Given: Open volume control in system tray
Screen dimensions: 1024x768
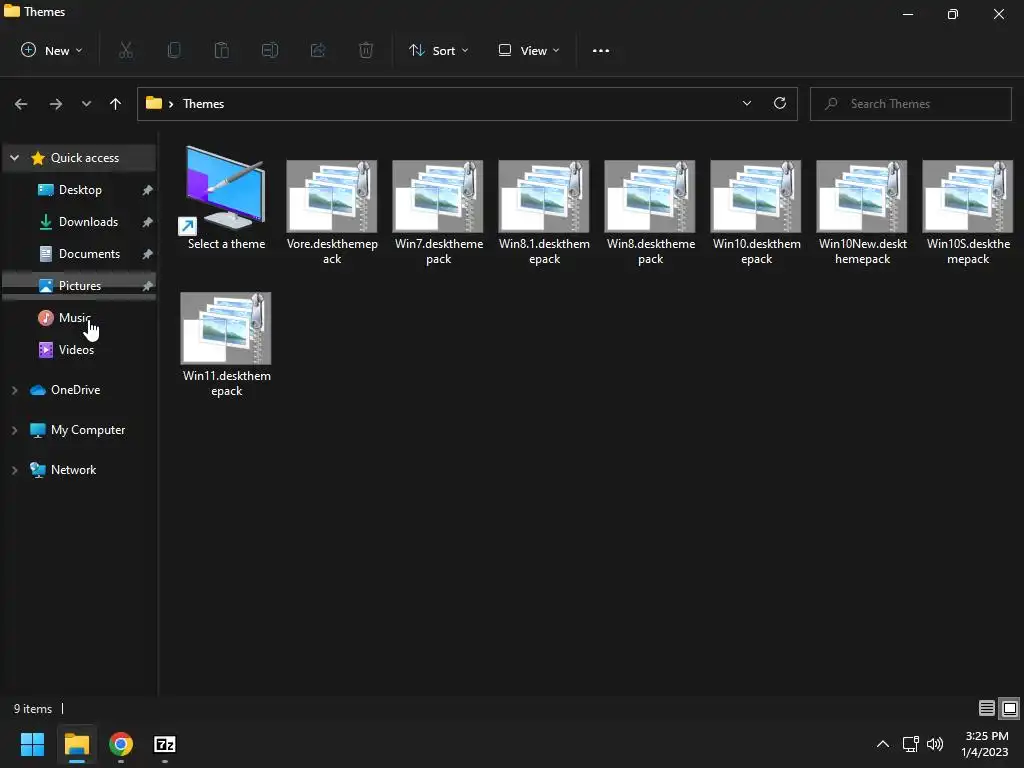Looking at the screenshot, I should (935, 744).
